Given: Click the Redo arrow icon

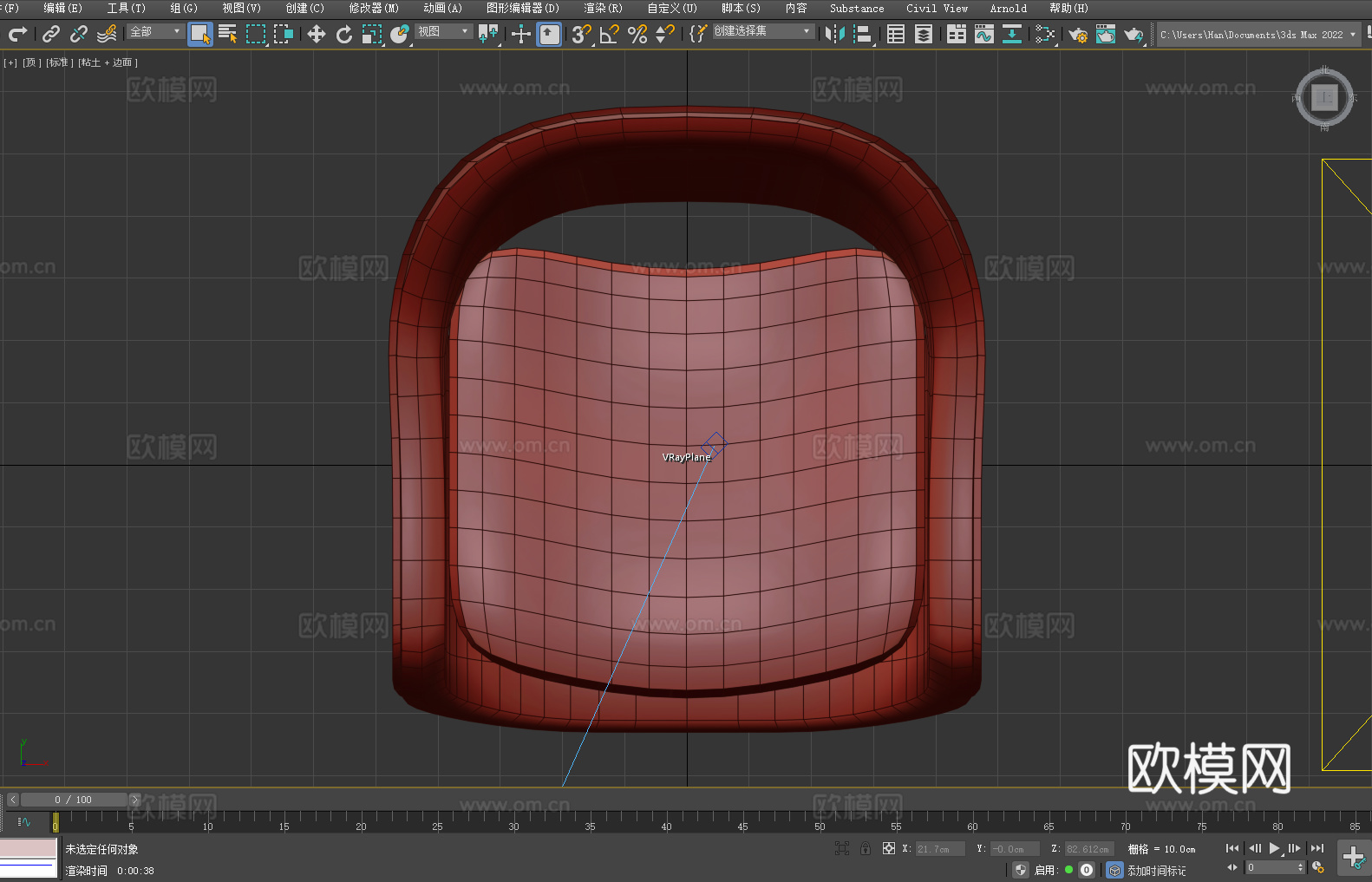Looking at the screenshot, I should tap(17, 34).
